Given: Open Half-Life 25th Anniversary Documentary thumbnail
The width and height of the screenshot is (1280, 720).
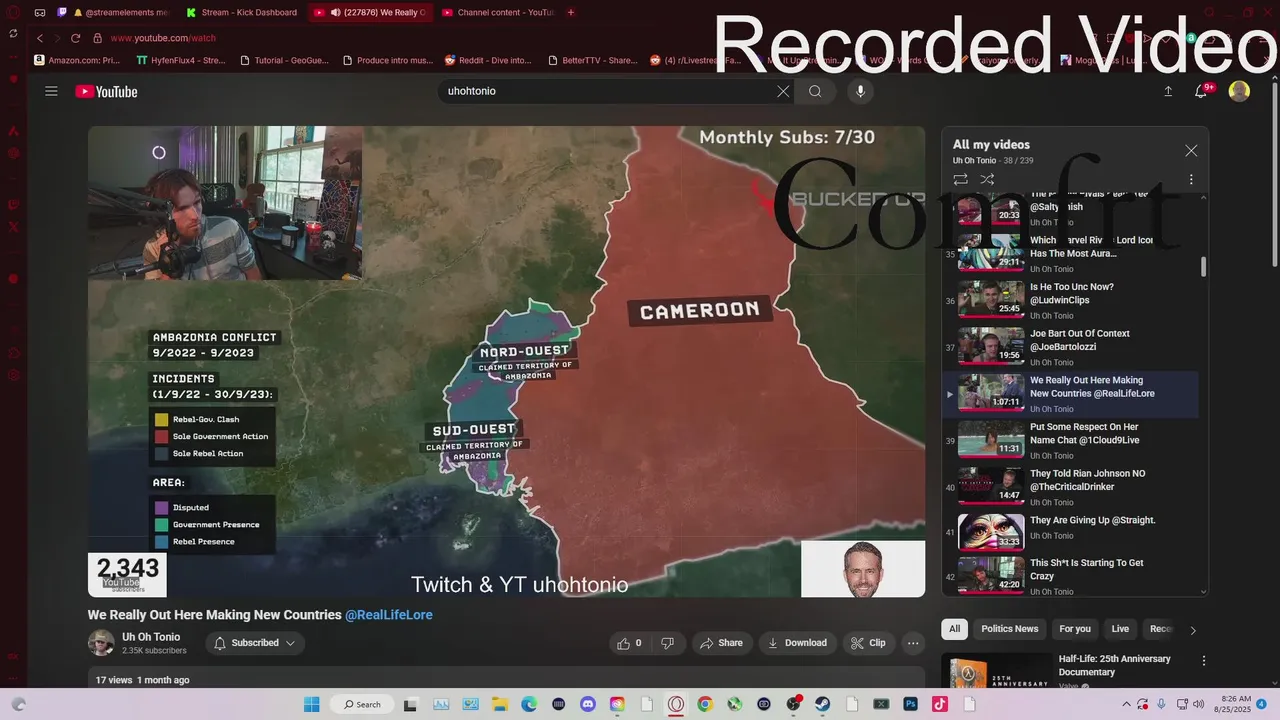Looking at the screenshot, I should click(995, 672).
